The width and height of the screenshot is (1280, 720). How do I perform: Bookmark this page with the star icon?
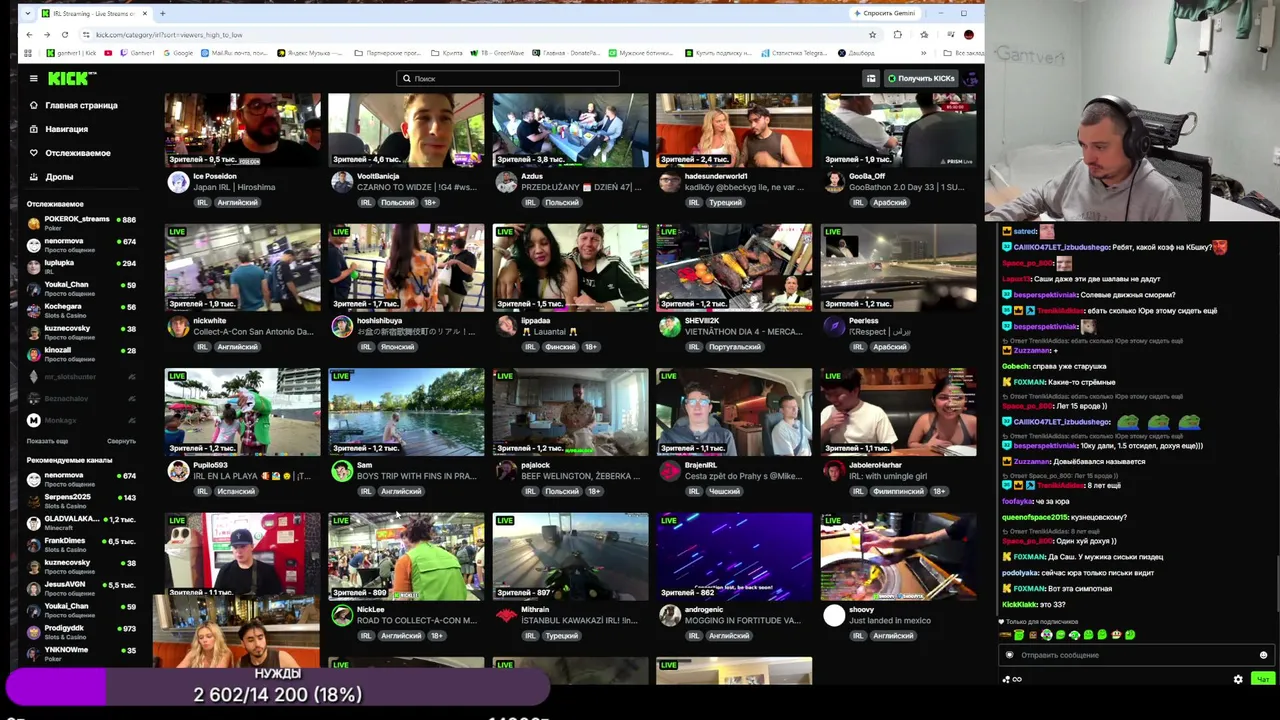click(873, 35)
